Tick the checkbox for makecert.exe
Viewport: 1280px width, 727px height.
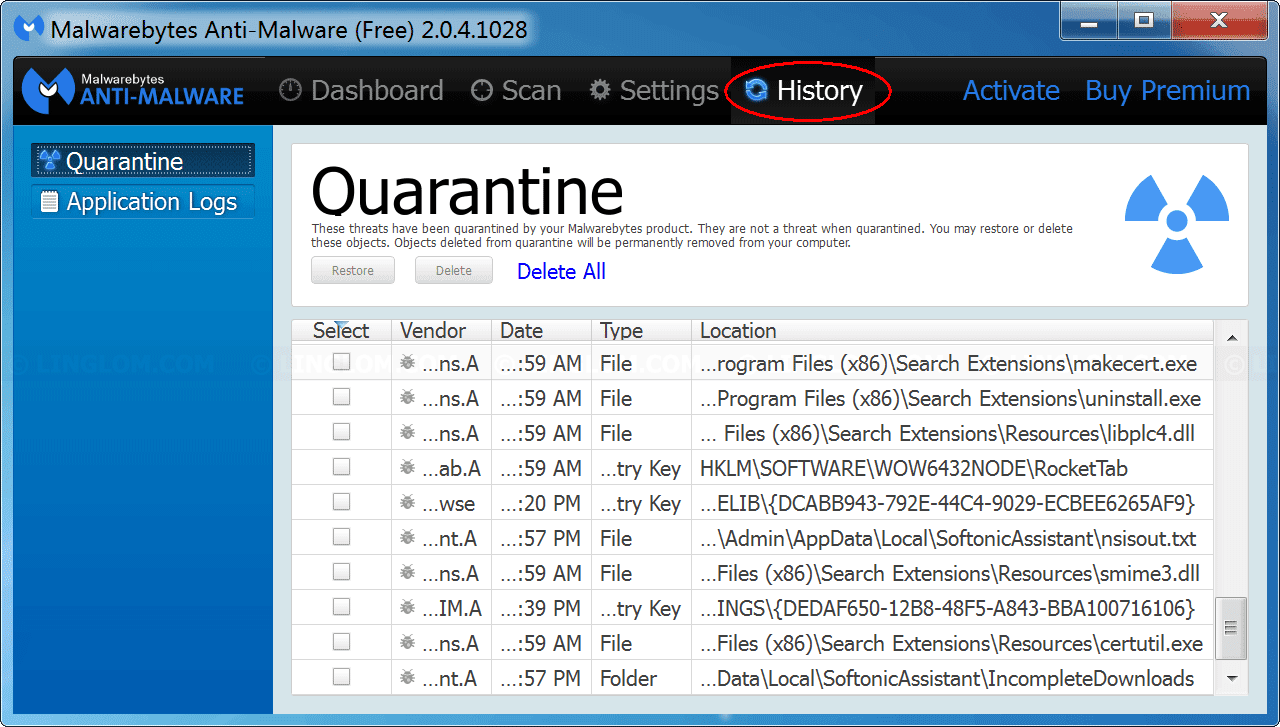pyautogui.click(x=341, y=362)
